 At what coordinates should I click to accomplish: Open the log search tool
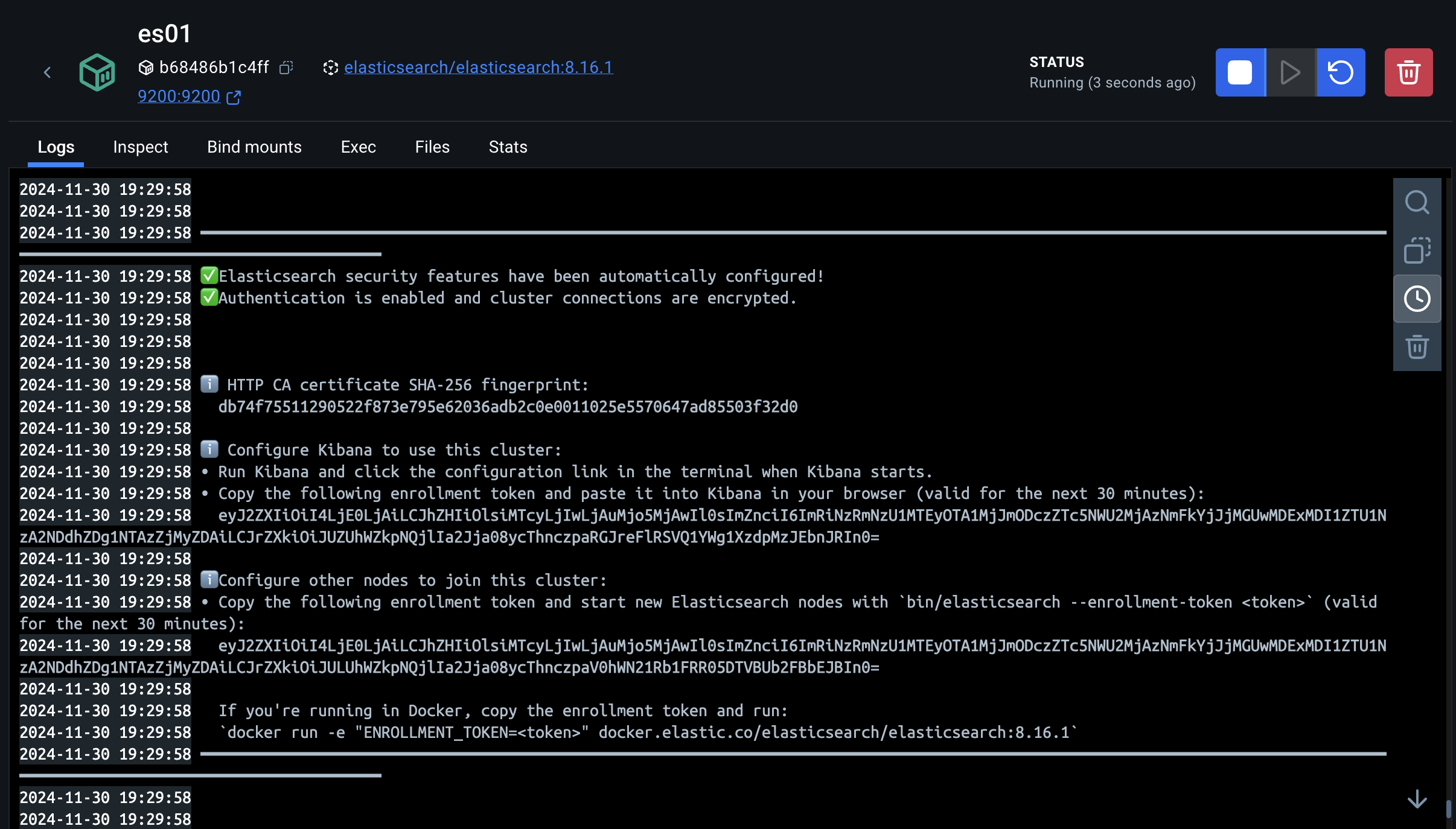pos(1417,202)
